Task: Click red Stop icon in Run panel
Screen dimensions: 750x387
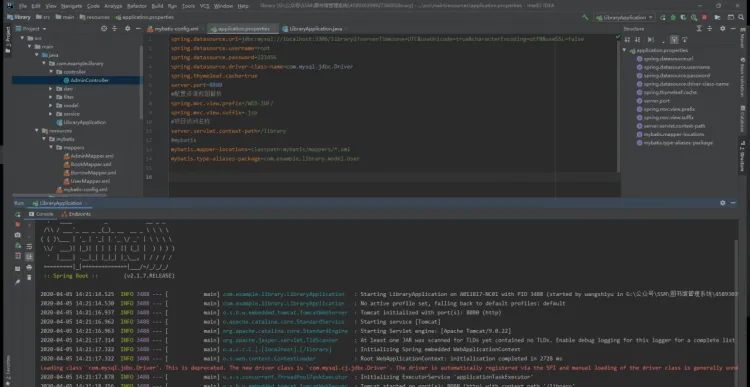Action: (x=18, y=224)
